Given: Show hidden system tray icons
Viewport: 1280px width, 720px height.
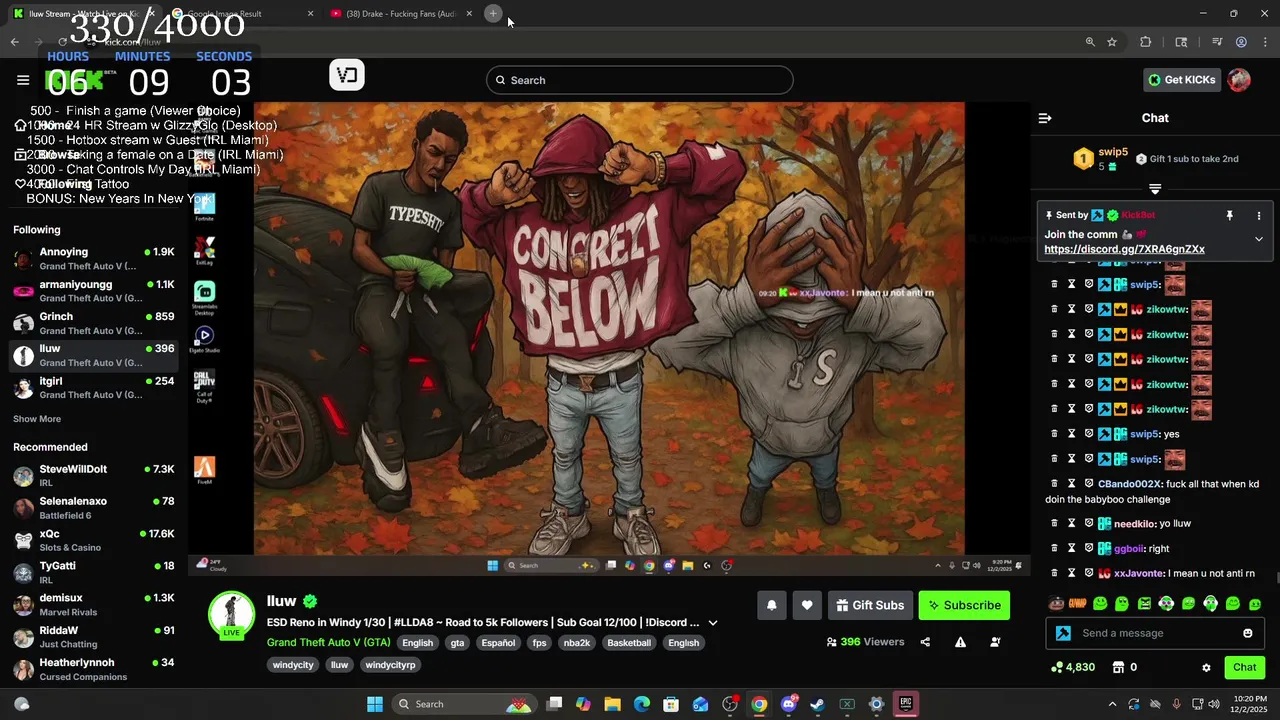Looking at the screenshot, I should point(1112,704).
